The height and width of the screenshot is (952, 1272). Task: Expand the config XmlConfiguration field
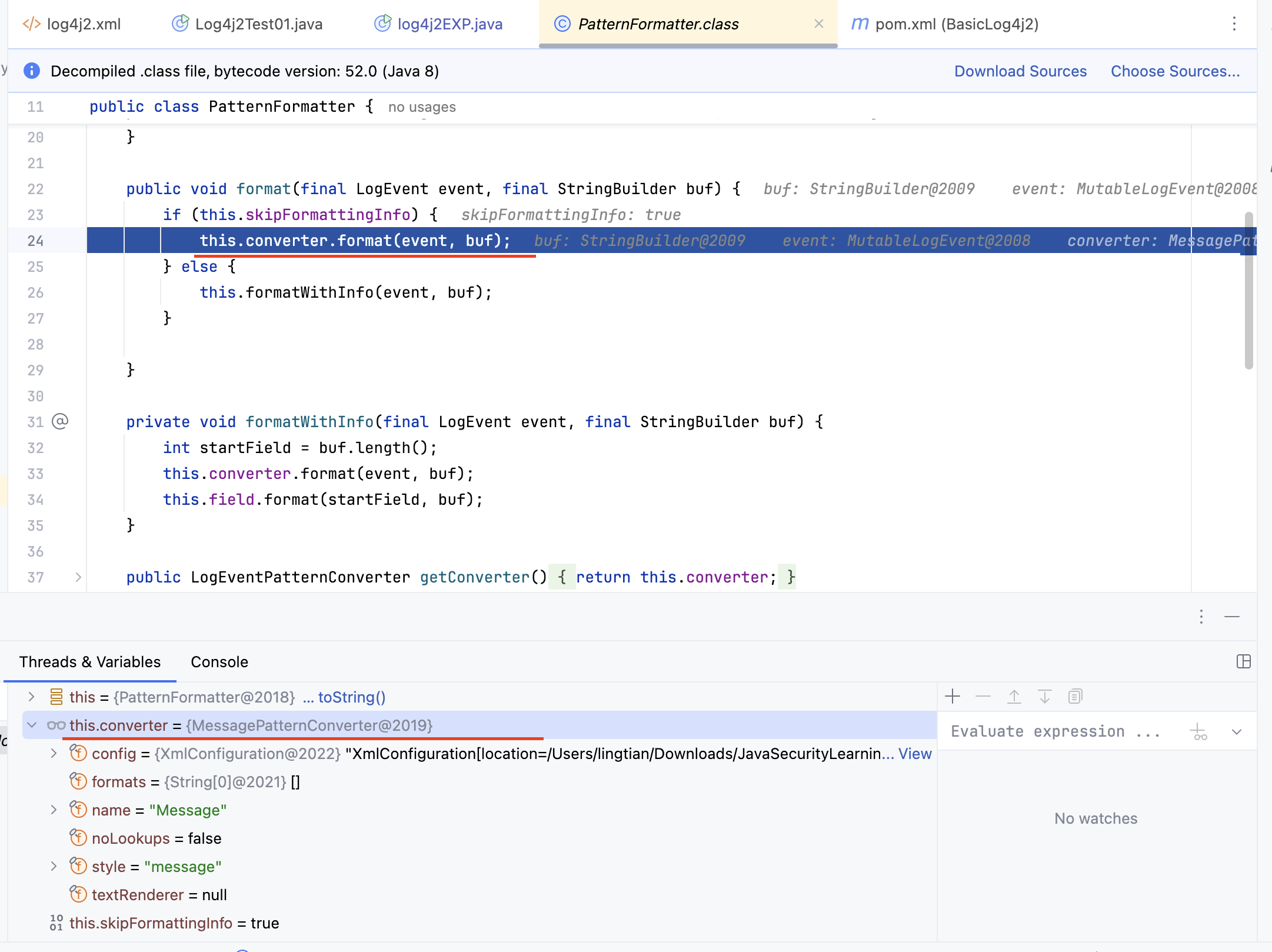tap(54, 753)
